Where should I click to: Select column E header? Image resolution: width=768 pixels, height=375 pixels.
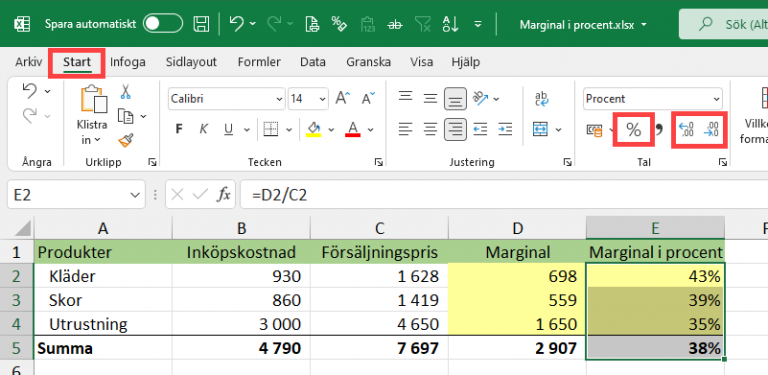655,227
